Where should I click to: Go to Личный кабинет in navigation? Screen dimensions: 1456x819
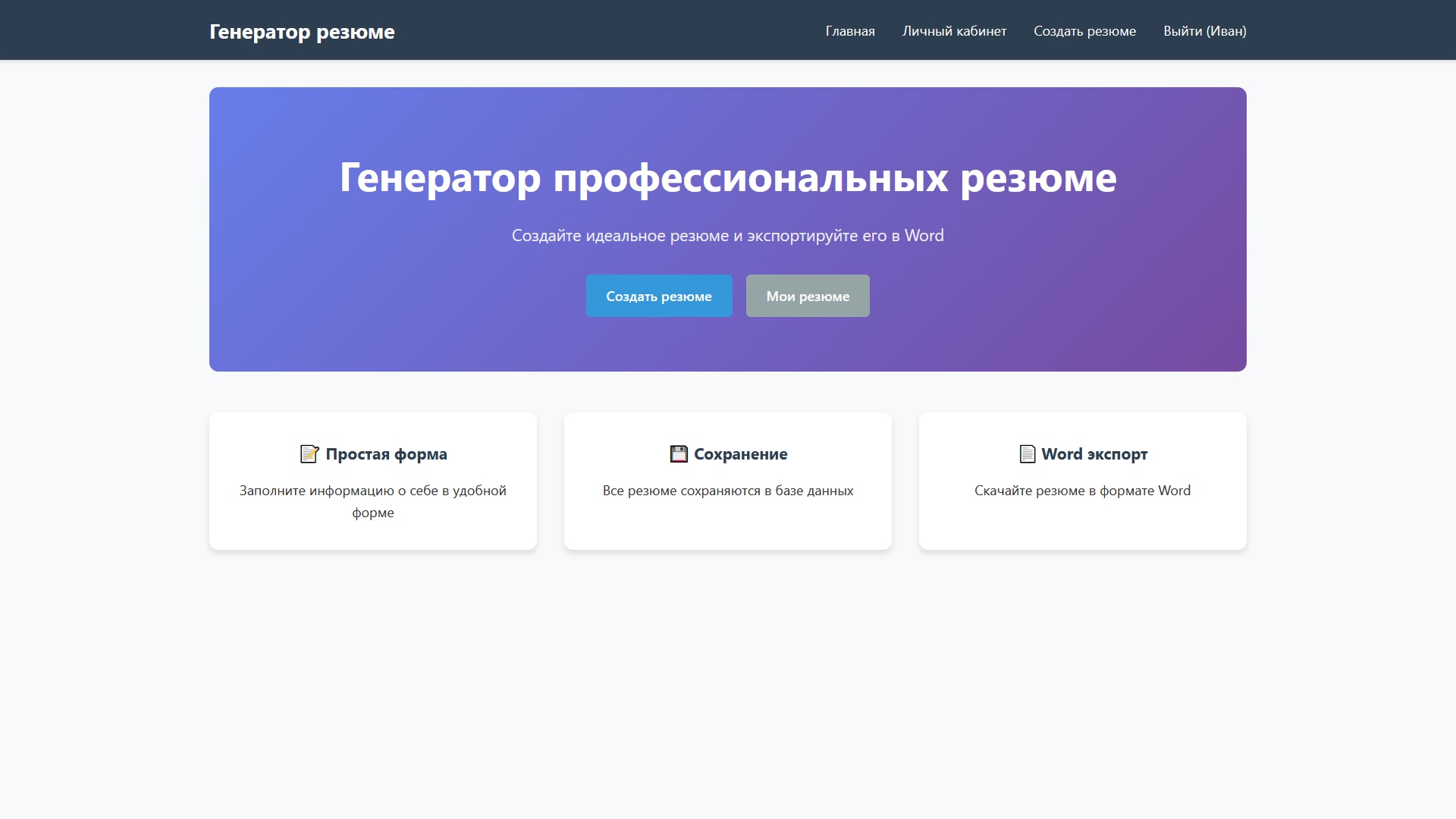(x=954, y=31)
